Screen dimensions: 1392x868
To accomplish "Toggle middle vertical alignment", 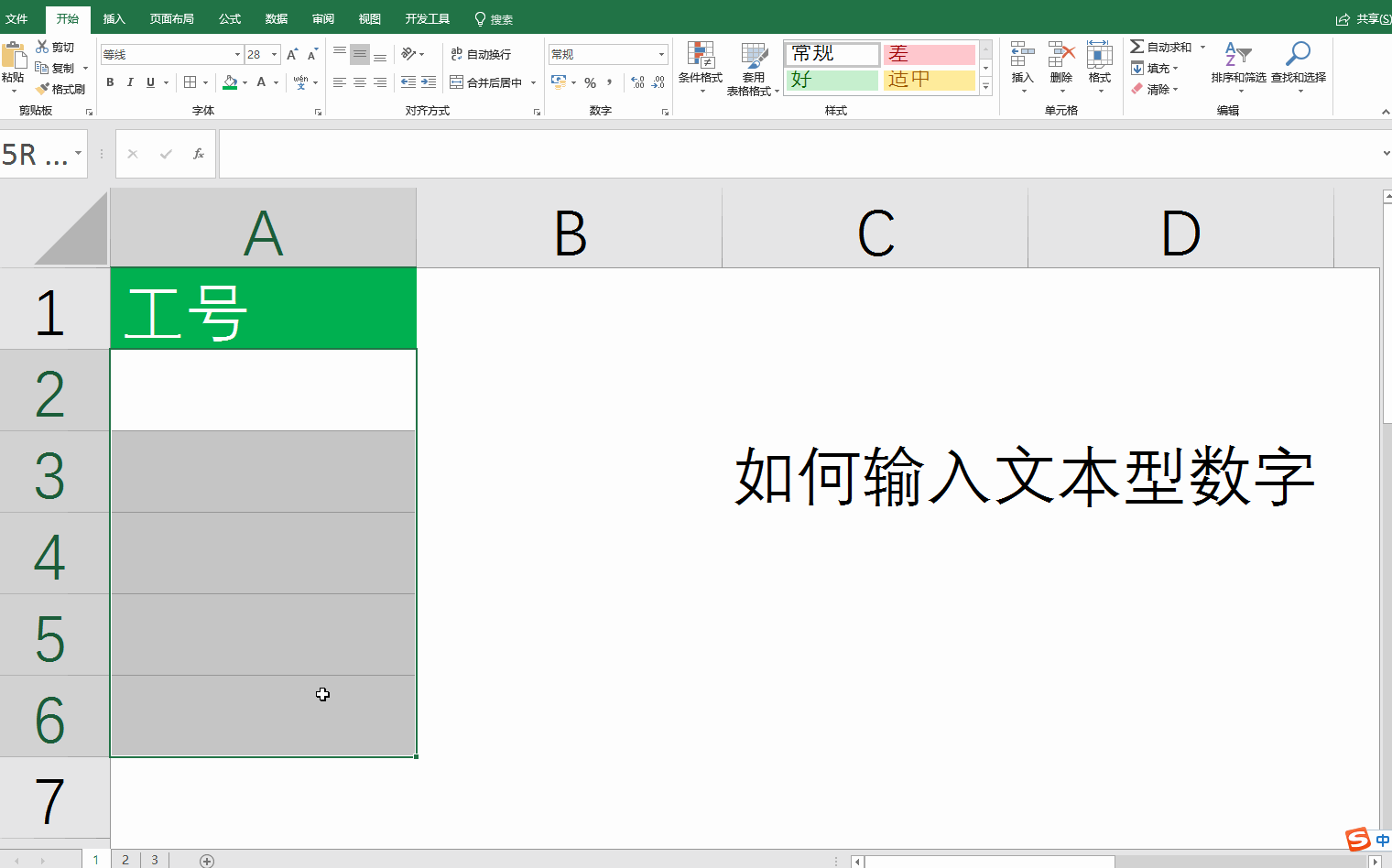I will coord(360,54).
